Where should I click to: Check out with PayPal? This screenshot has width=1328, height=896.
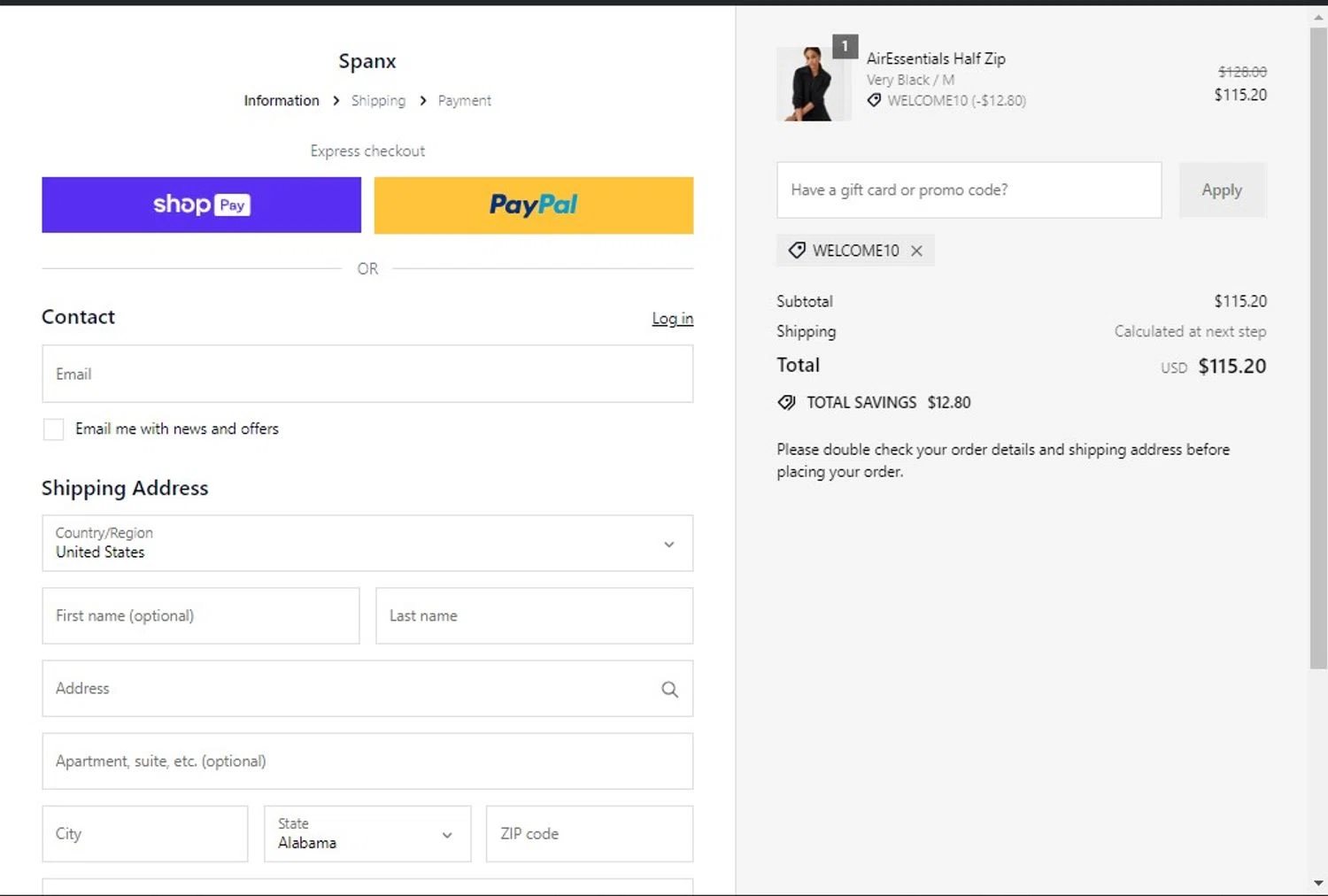pos(533,205)
